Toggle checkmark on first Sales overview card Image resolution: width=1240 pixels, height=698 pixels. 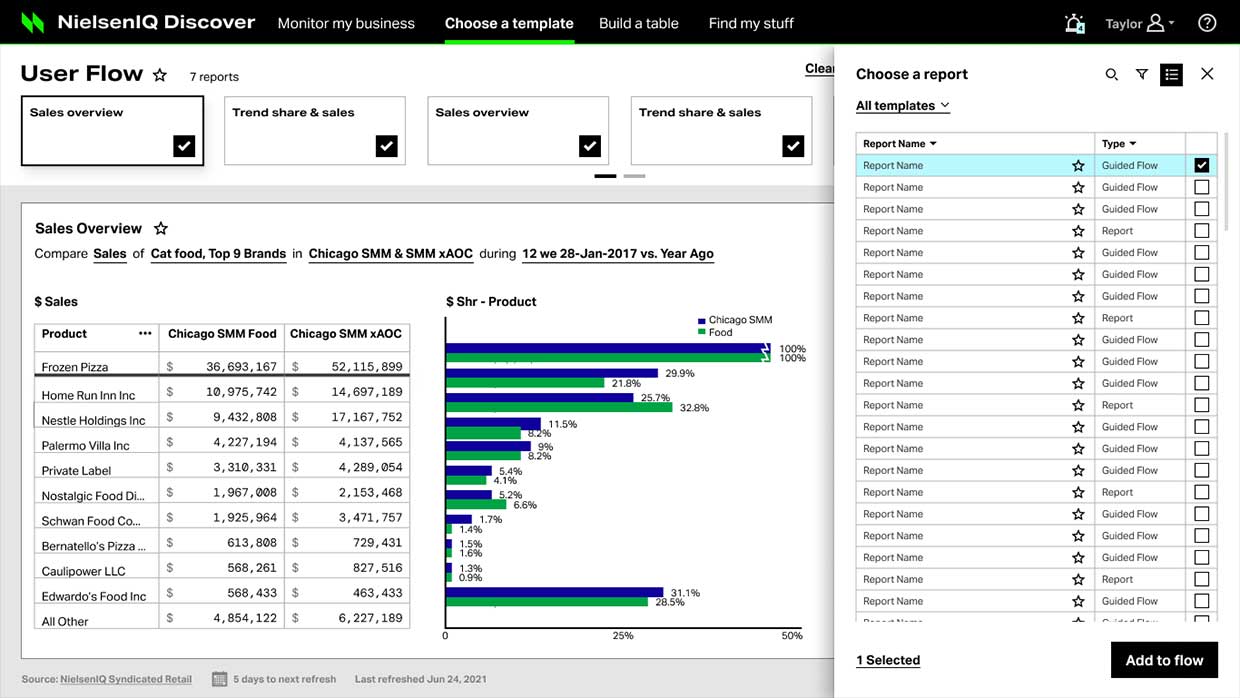[184, 146]
